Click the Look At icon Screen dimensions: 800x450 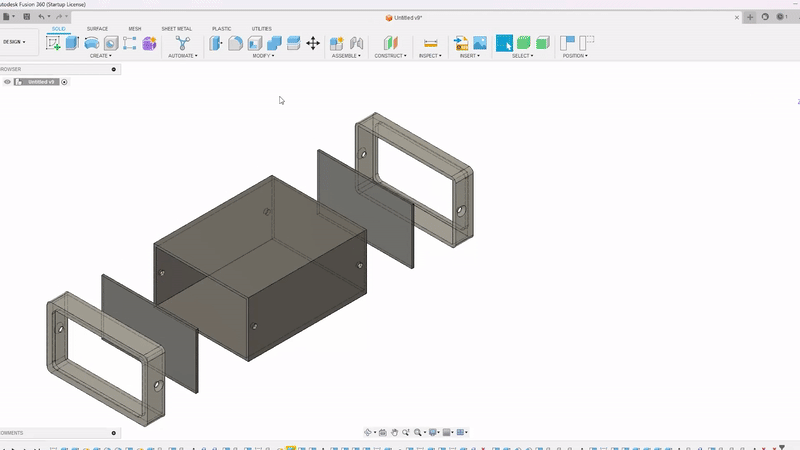tap(383, 432)
